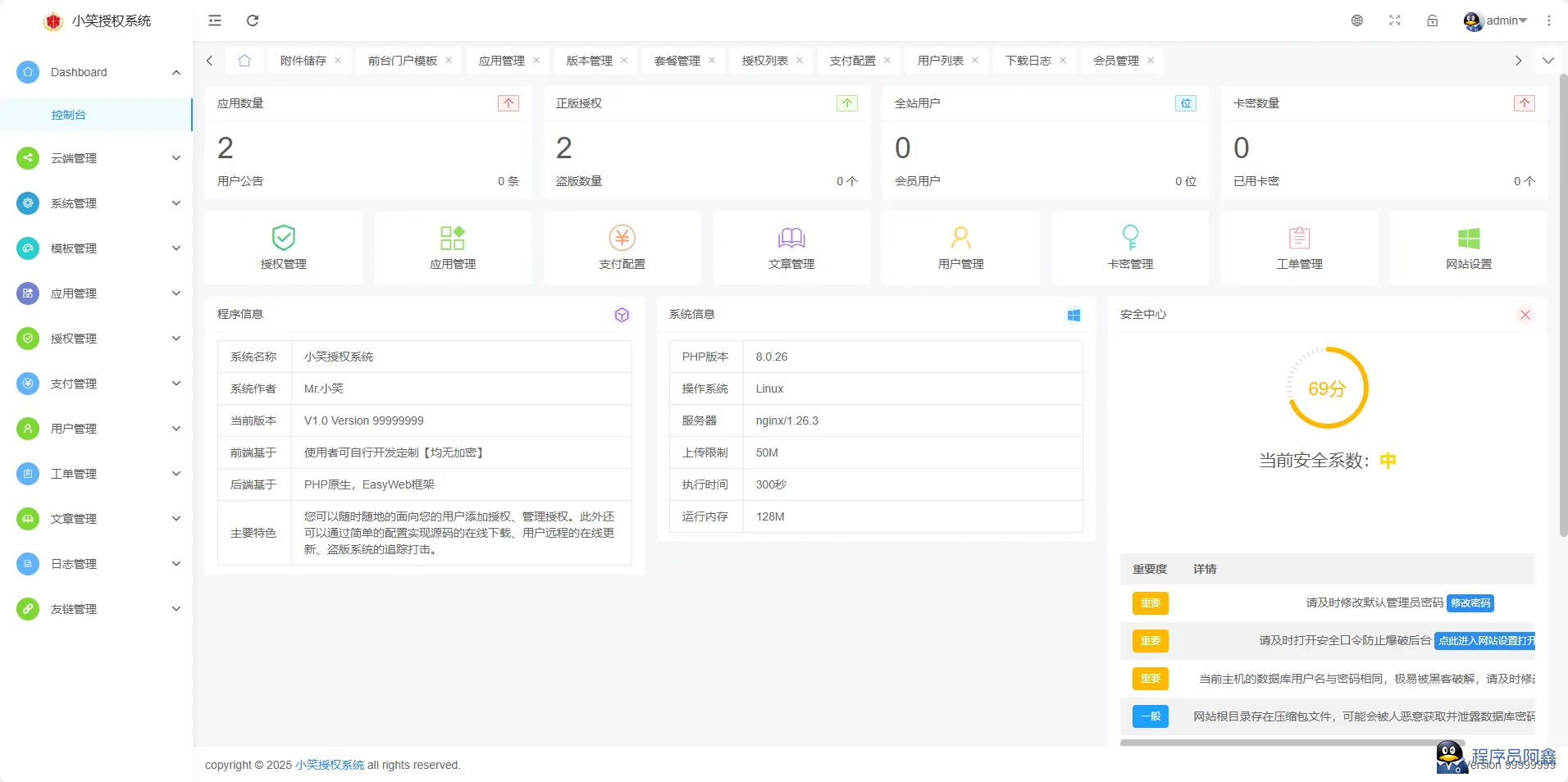
Task: Toggle the sidebar collapse icon
Action: click(215, 20)
